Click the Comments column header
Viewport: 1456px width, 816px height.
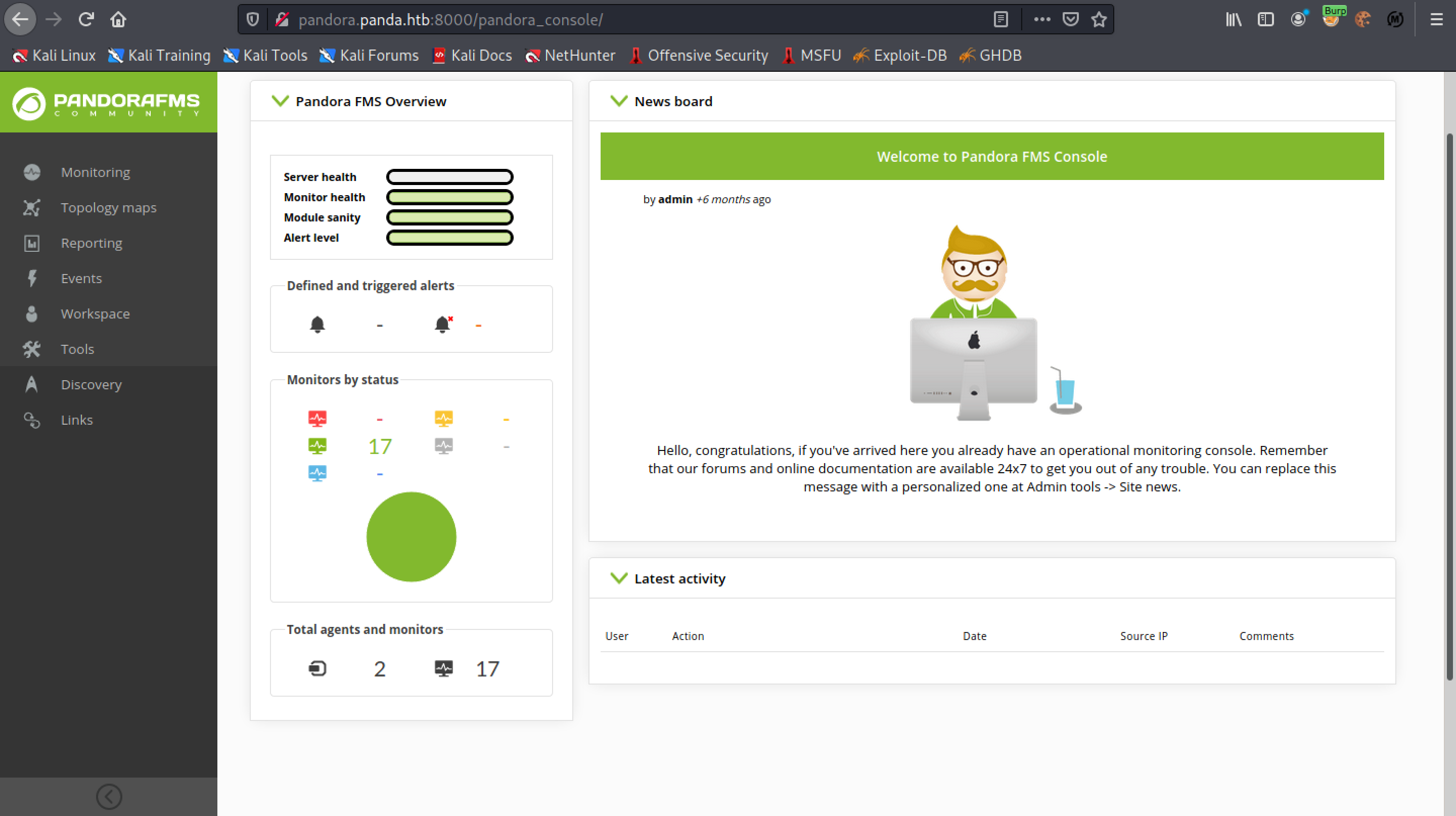pos(1266,637)
